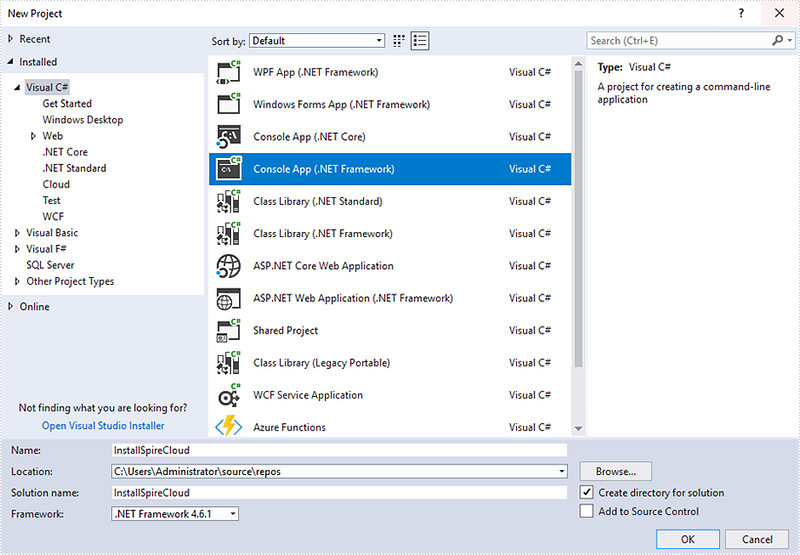Click the search magnifier icon
The height and width of the screenshot is (555, 800).
pos(777,40)
